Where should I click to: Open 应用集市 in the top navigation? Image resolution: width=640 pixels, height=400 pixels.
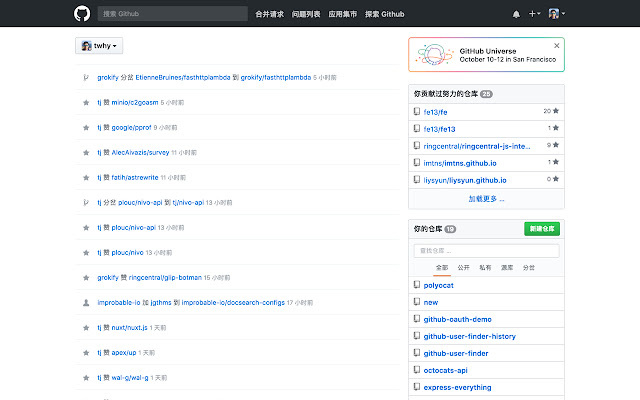(x=342, y=14)
